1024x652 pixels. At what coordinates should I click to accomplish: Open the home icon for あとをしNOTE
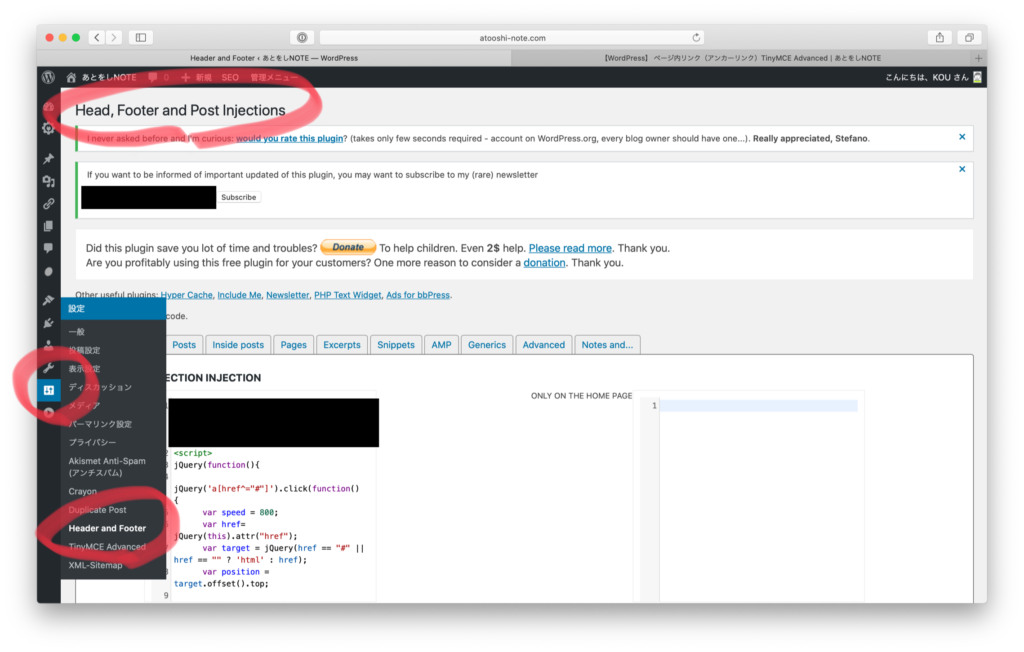(x=71, y=77)
